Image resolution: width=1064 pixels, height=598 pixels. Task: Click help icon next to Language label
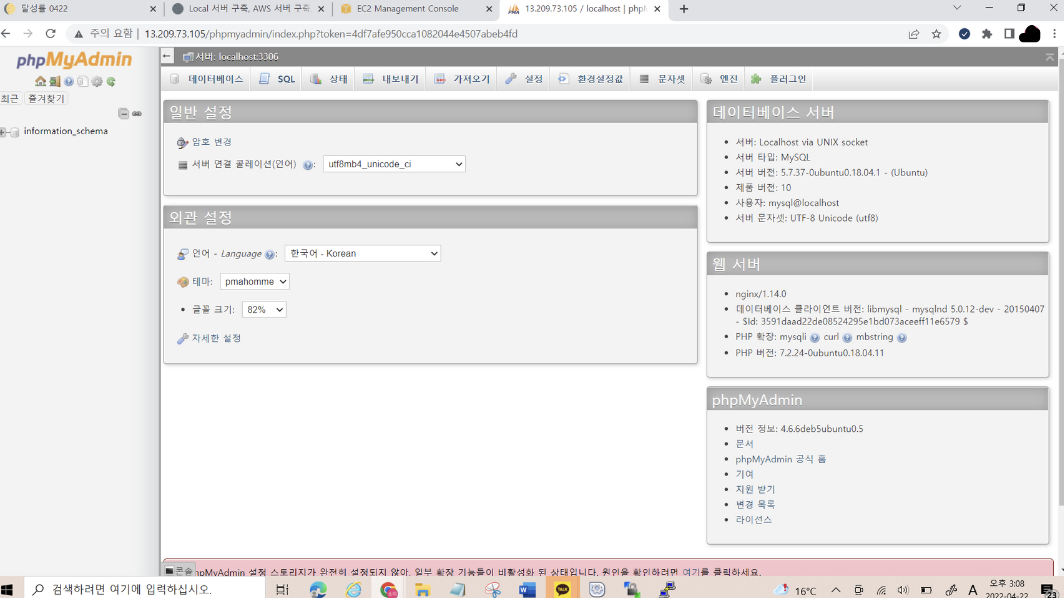click(x=269, y=255)
